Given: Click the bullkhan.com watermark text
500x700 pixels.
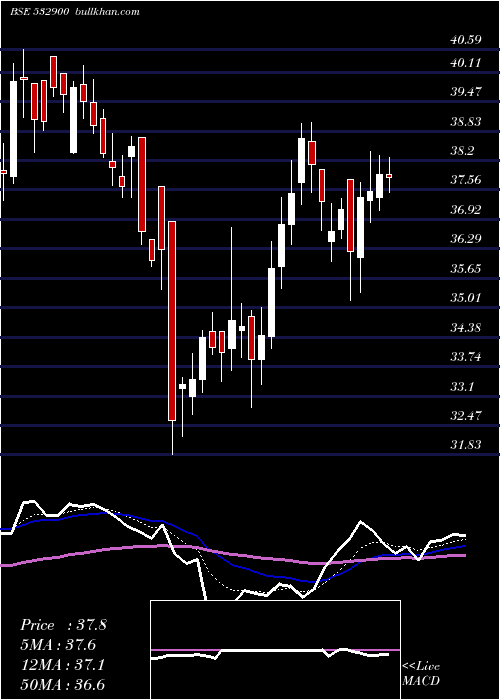Looking at the screenshot, I should 106,11.
